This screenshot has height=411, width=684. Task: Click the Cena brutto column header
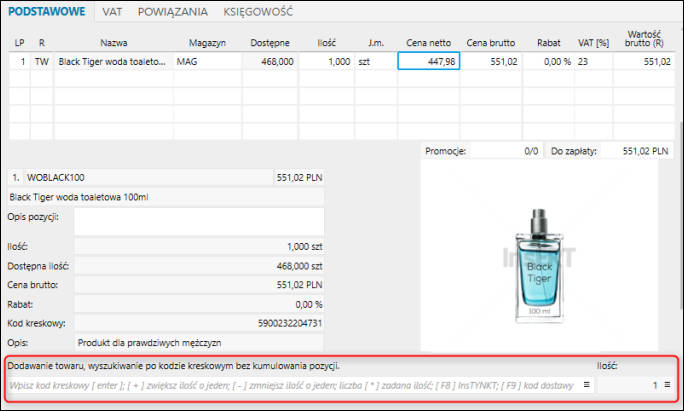coord(491,43)
